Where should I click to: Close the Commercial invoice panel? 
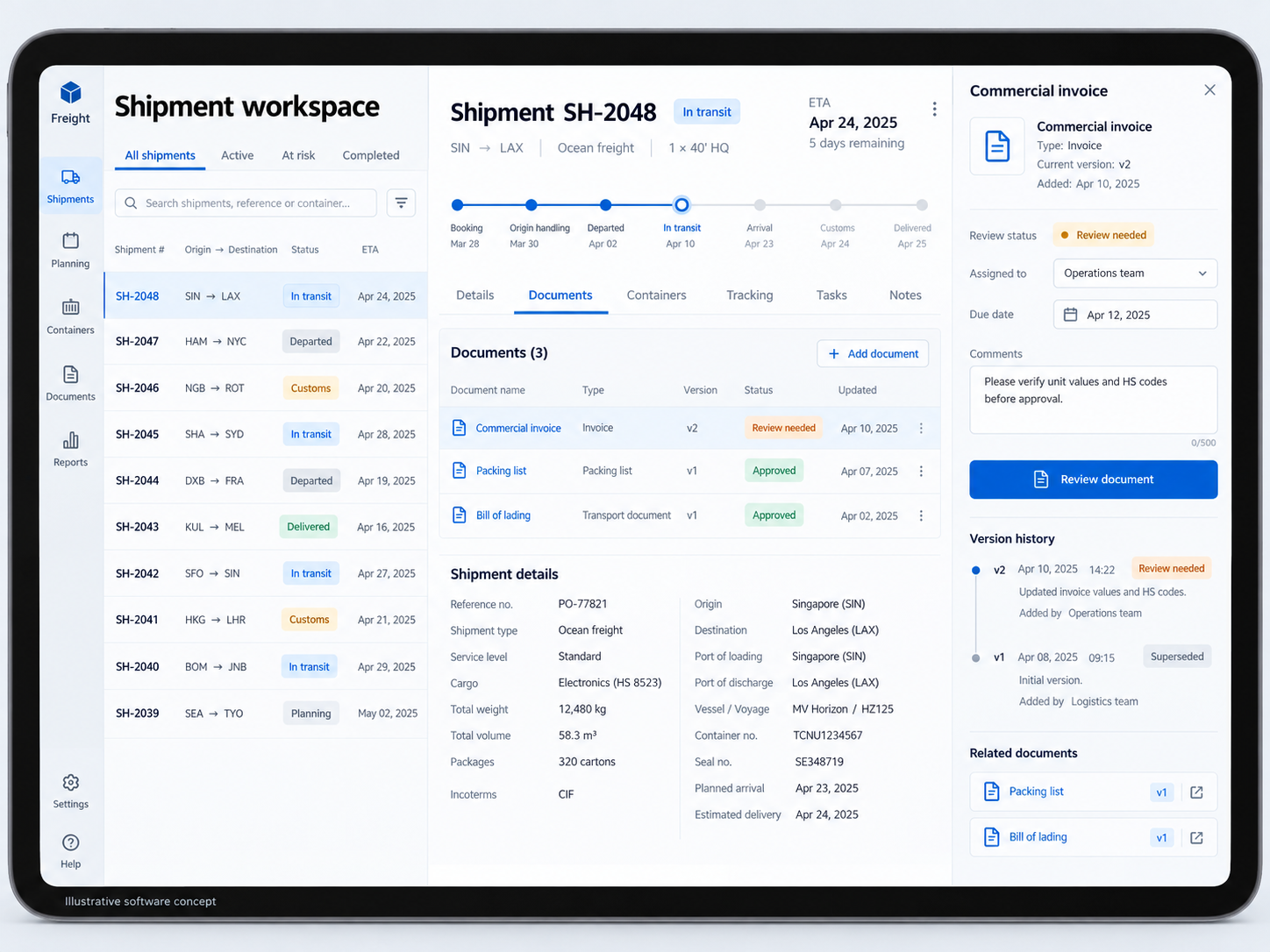(1209, 90)
